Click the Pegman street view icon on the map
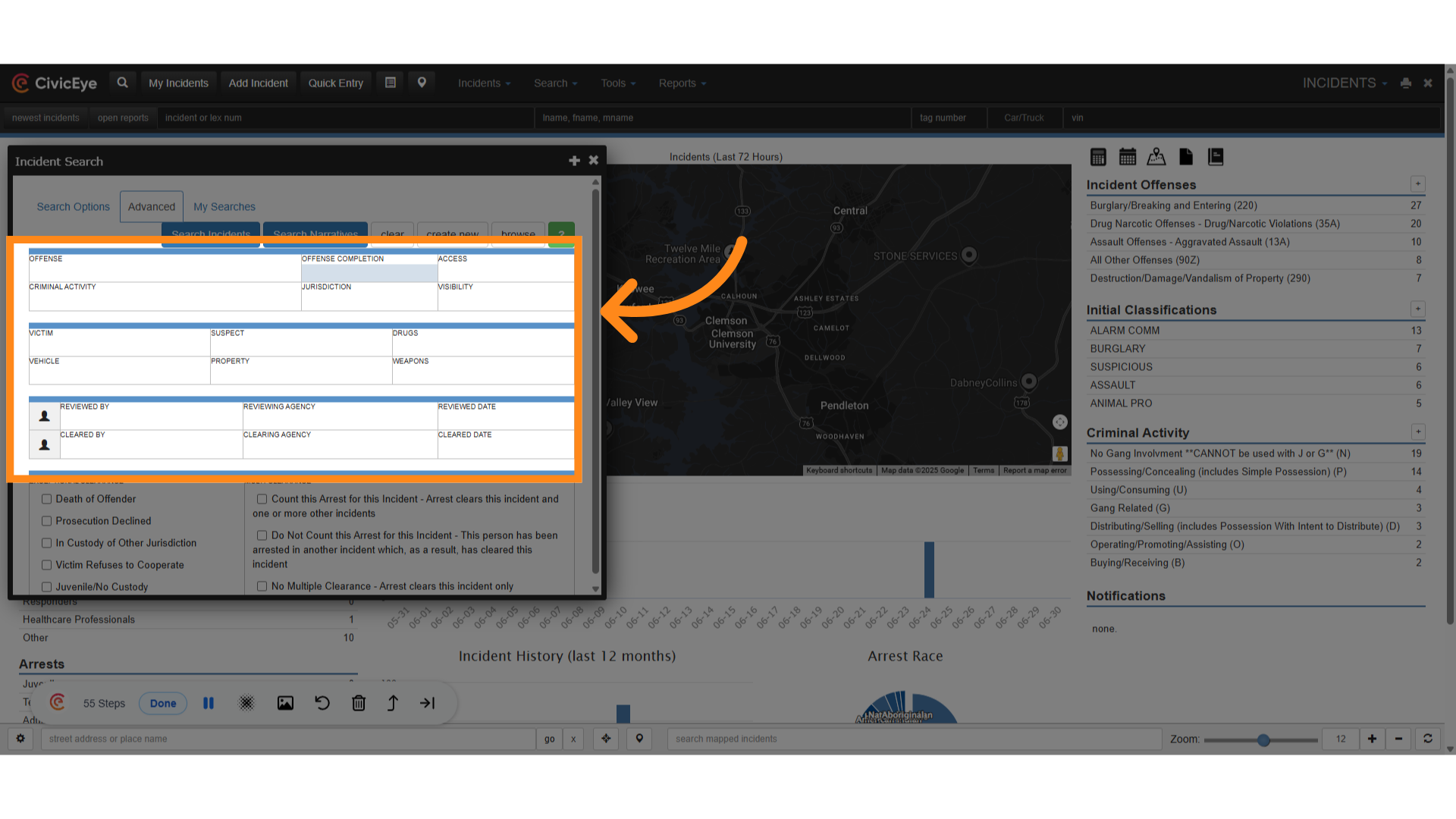The height and width of the screenshot is (819, 1456). pyautogui.click(x=1060, y=453)
